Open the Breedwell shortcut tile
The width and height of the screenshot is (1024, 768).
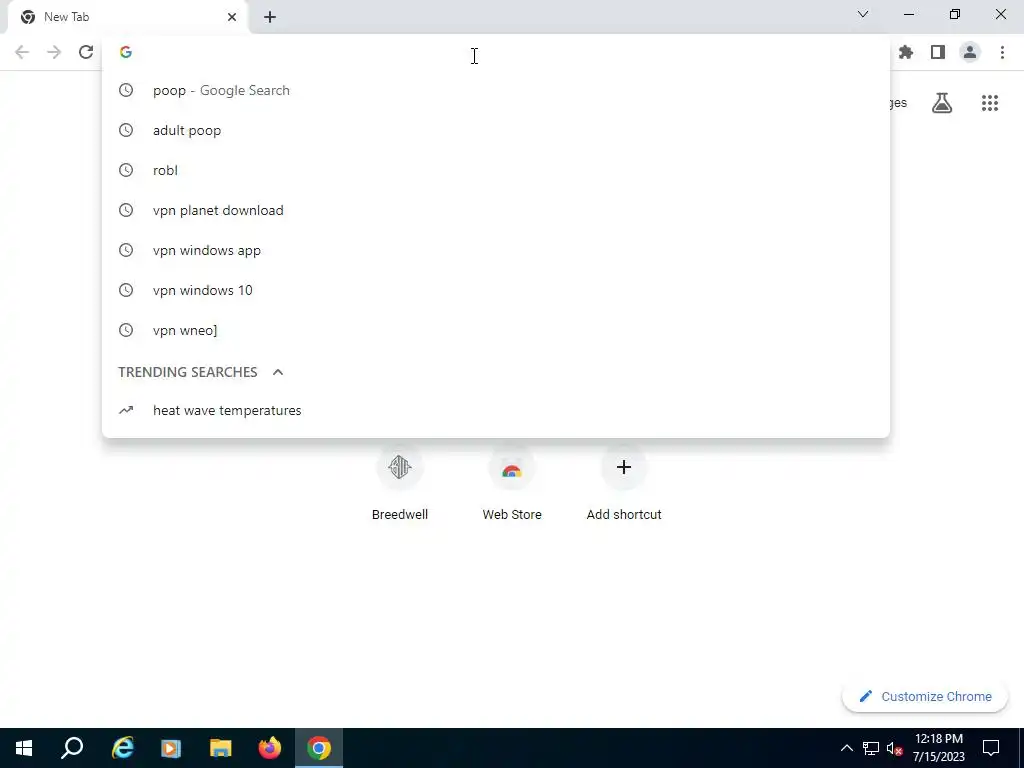(x=400, y=484)
